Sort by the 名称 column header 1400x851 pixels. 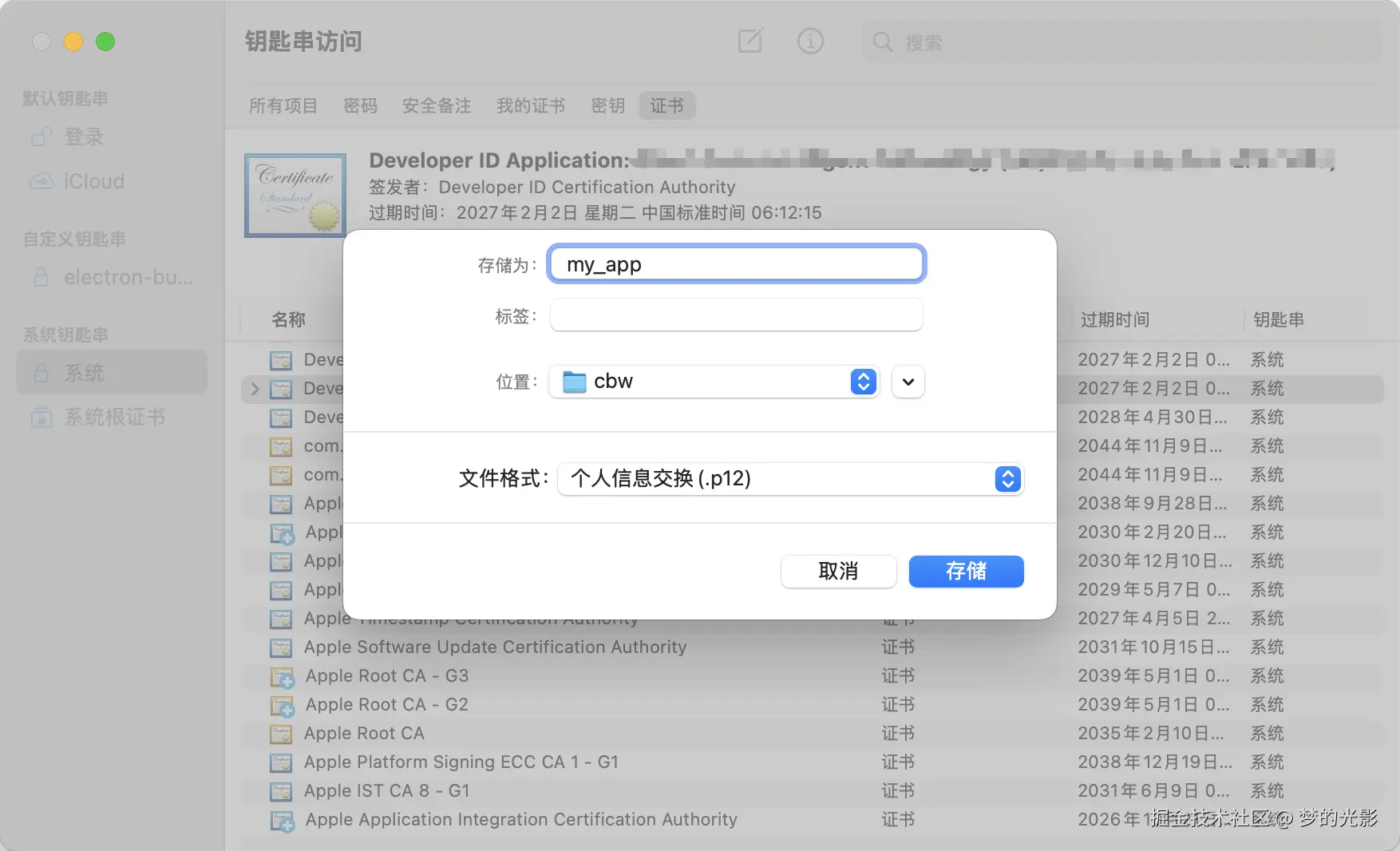coord(289,320)
